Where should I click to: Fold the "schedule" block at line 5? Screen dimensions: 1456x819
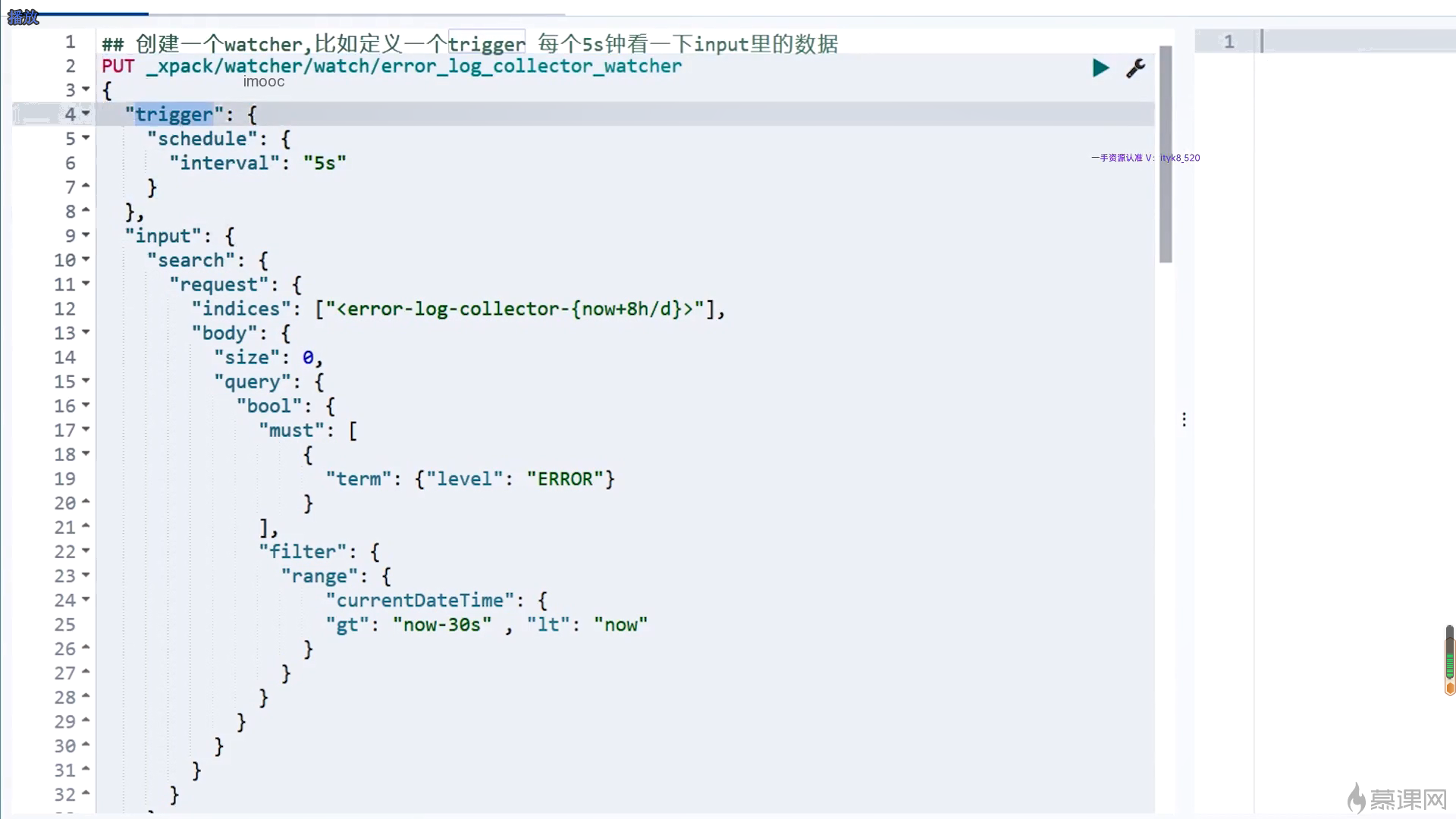point(86,138)
